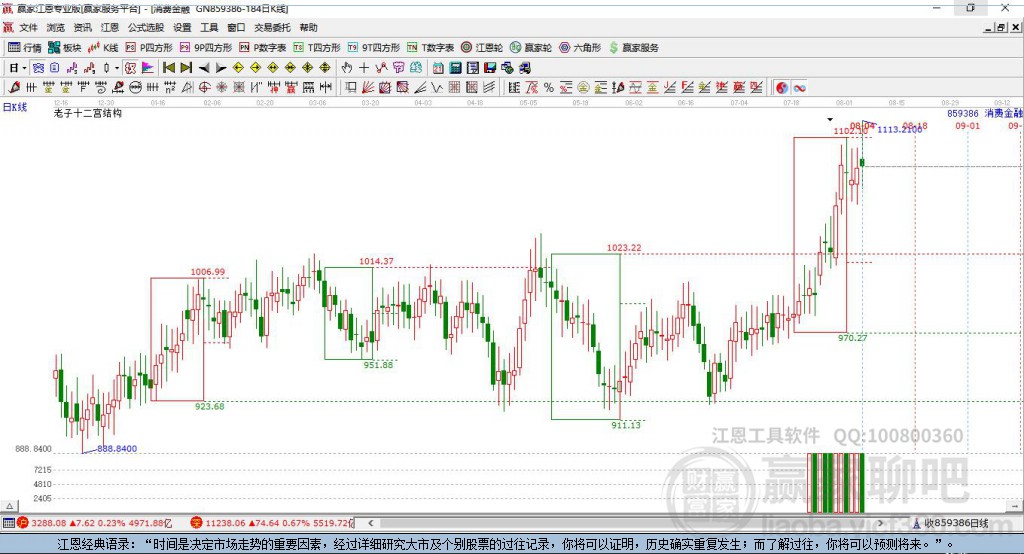The image size is (1024, 554).
Task: Click the first yellow diamond arrow icon
Action: (238, 68)
